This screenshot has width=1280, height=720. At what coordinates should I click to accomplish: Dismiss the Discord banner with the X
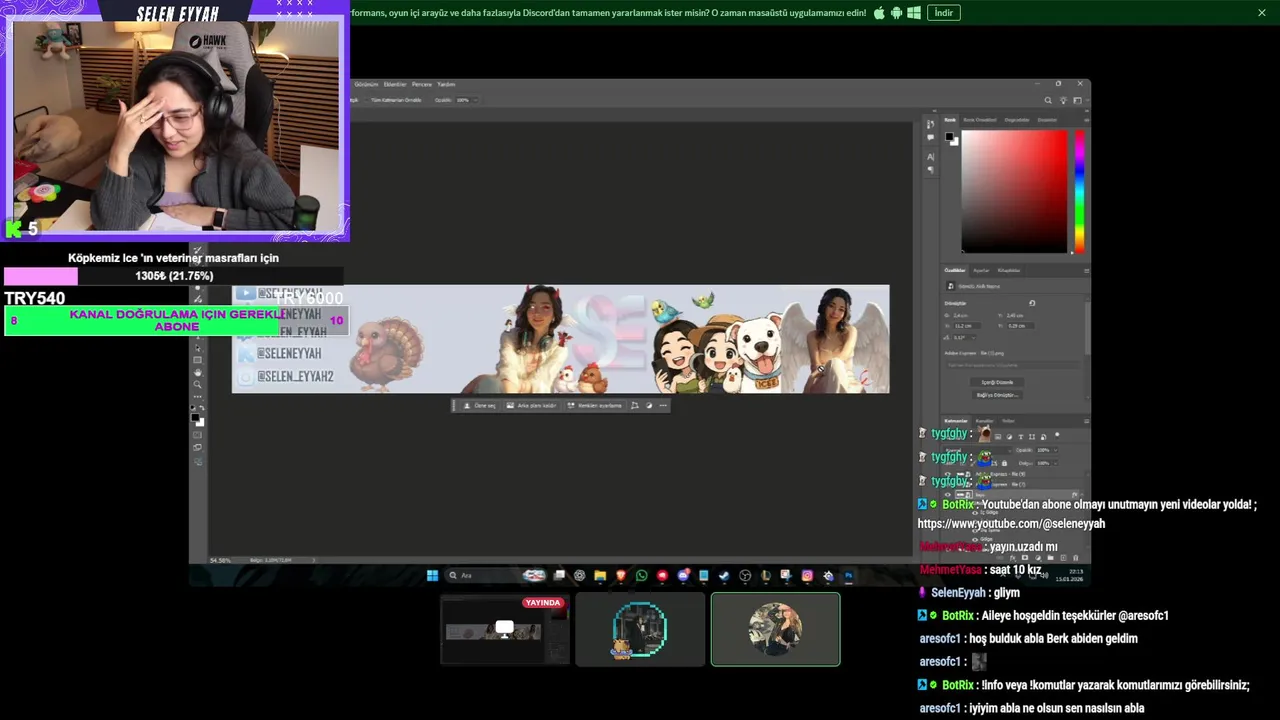click(1262, 13)
